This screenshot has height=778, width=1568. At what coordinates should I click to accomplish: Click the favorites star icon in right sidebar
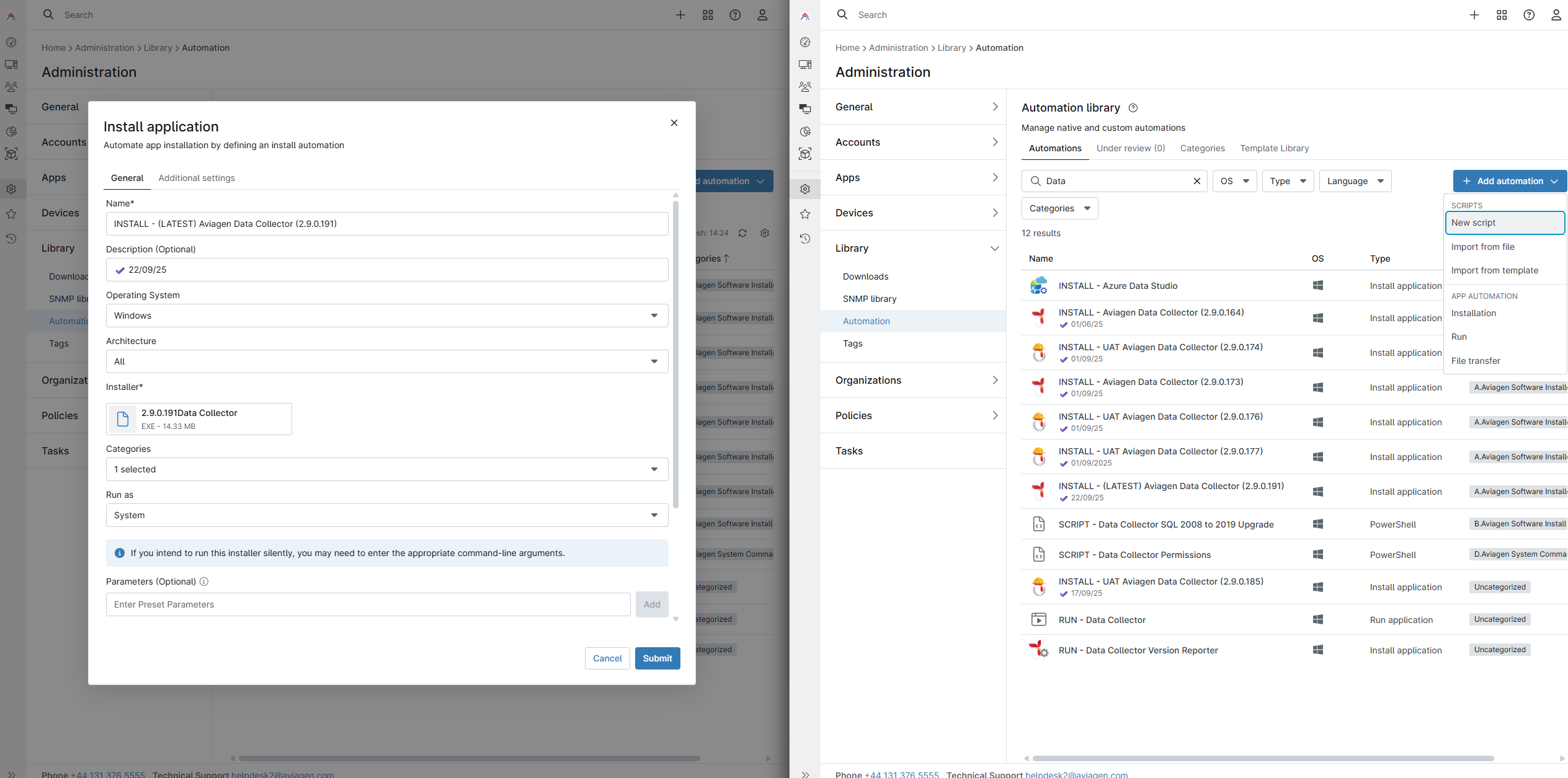tap(805, 214)
